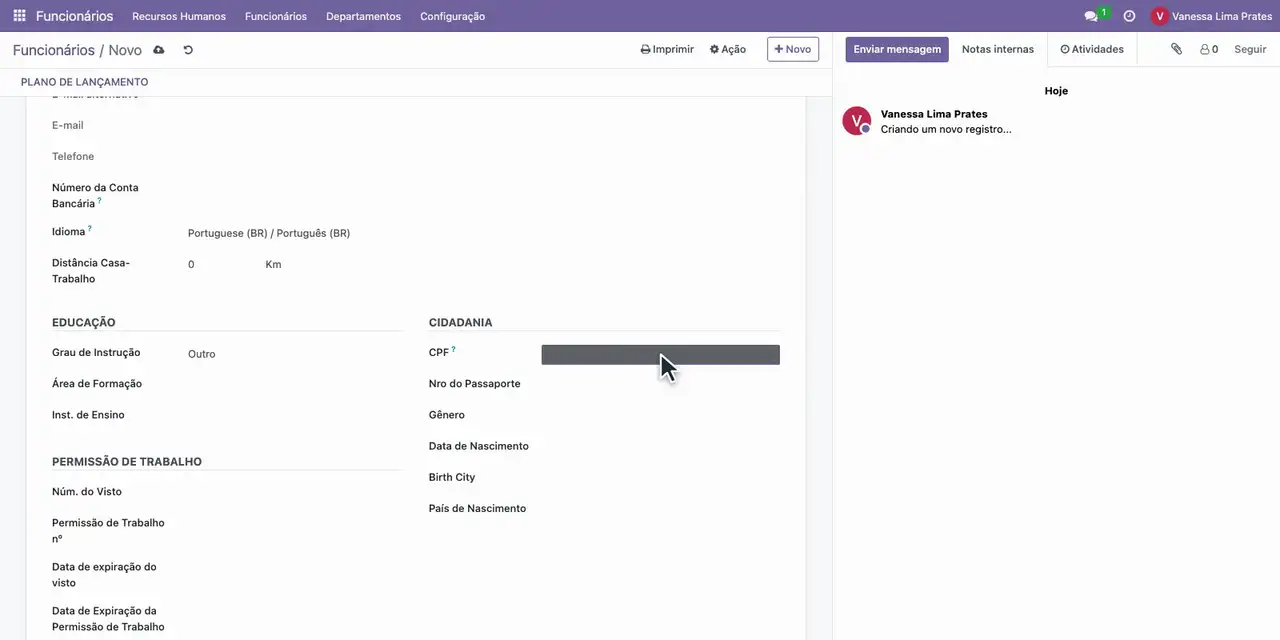Open the Atividades tab
Image resolution: width=1280 pixels, height=640 pixels.
point(1092,49)
